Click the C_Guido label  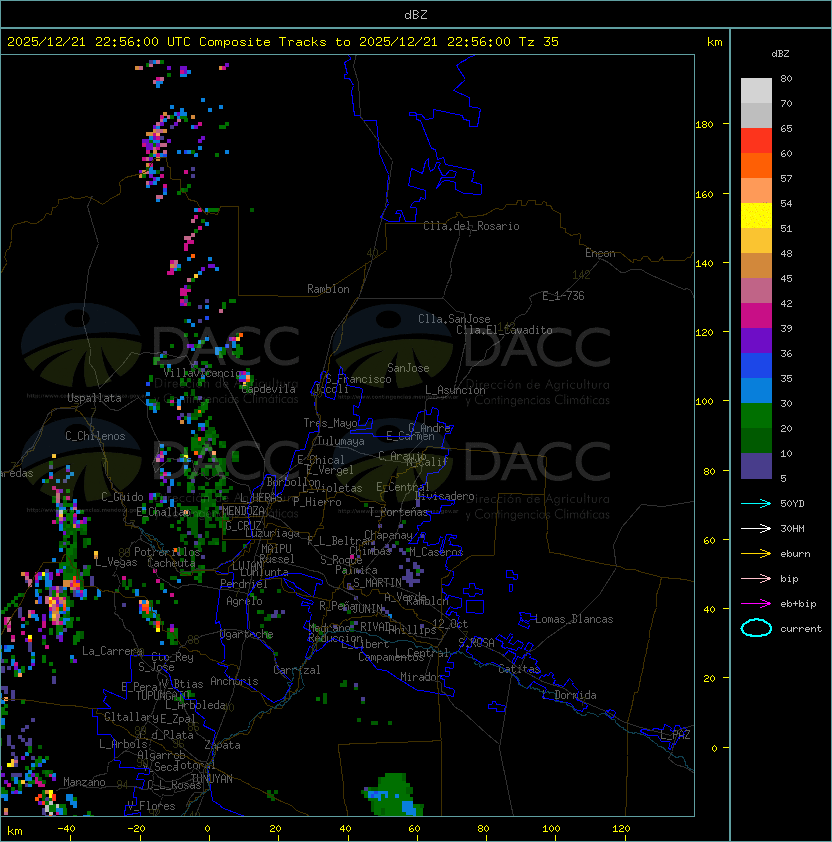[x=122, y=497]
